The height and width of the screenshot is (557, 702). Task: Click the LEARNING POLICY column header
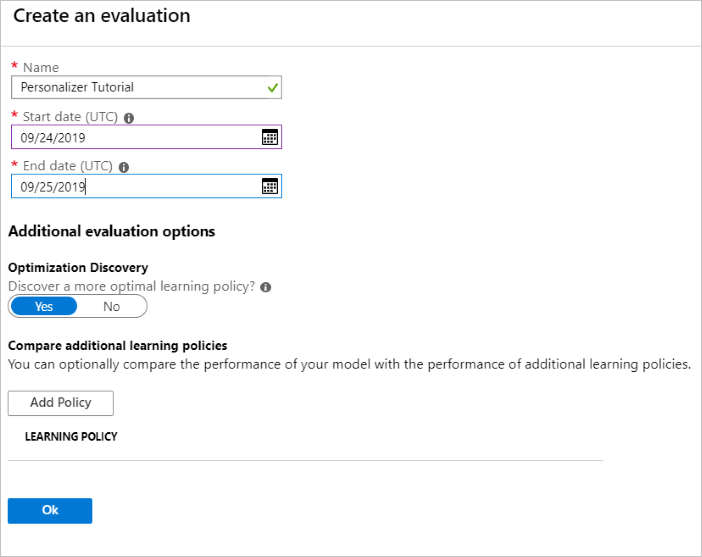71,437
